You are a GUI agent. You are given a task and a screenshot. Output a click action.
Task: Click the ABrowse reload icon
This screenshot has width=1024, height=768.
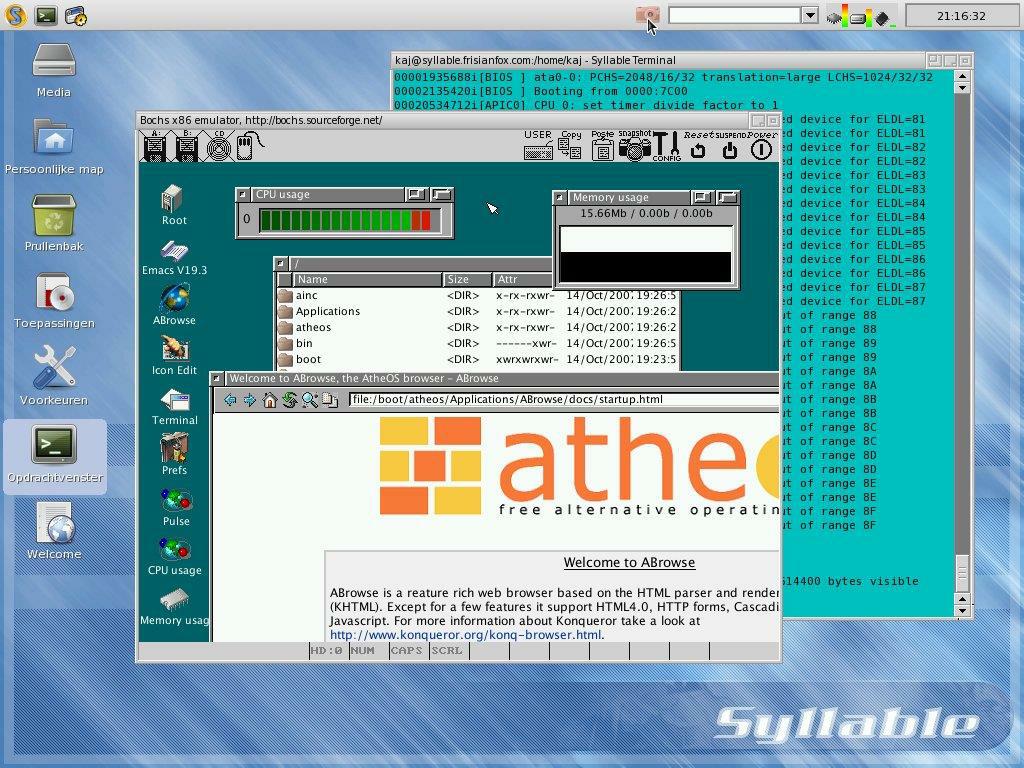click(289, 400)
